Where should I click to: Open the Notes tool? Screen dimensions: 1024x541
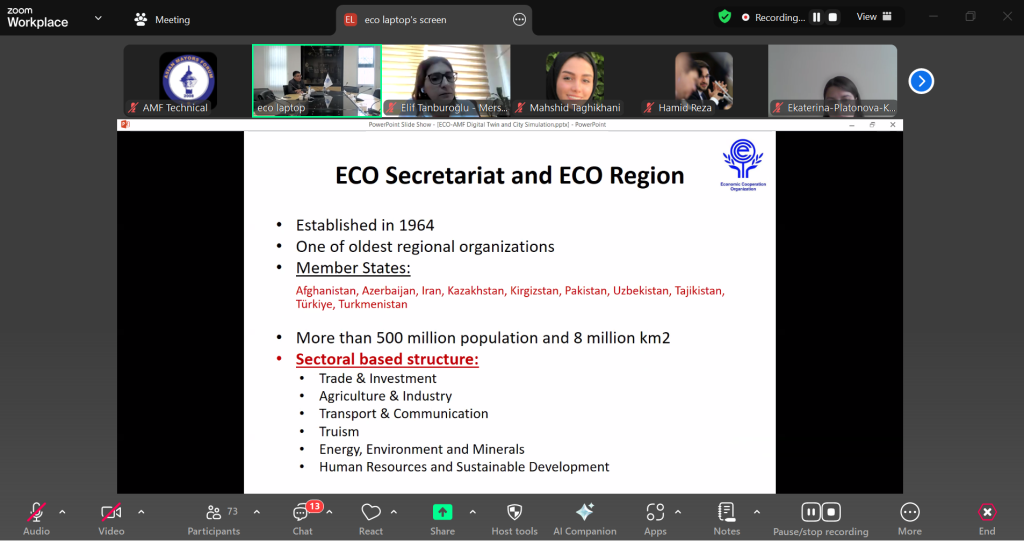click(727, 516)
